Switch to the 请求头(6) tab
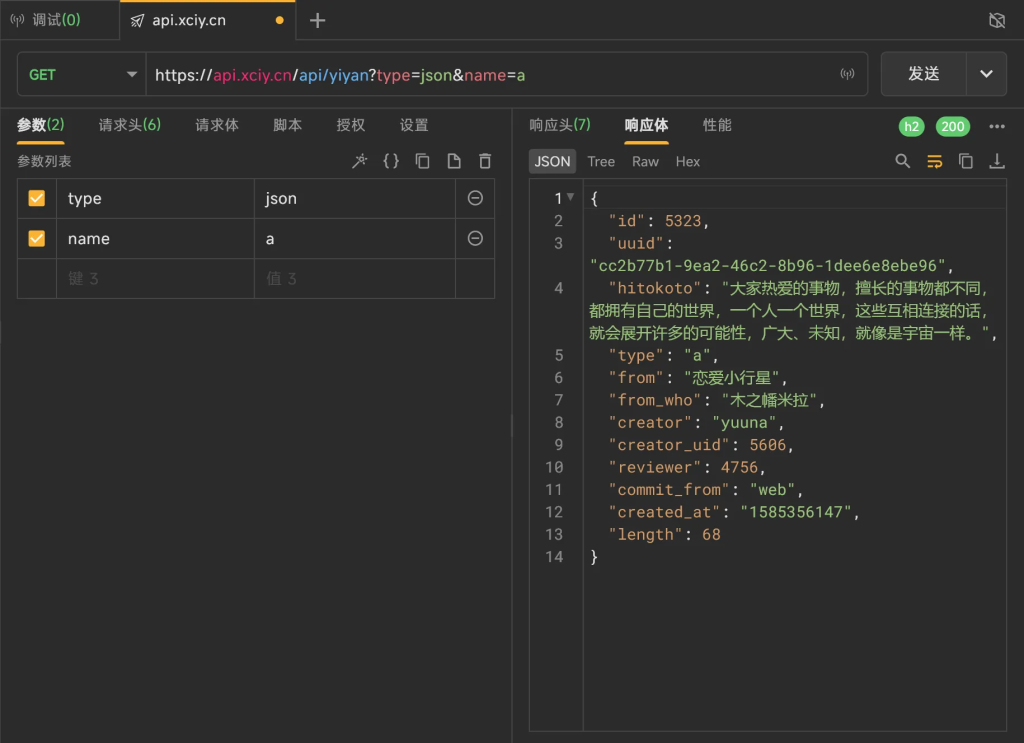Image resolution: width=1024 pixels, height=743 pixels. point(129,125)
